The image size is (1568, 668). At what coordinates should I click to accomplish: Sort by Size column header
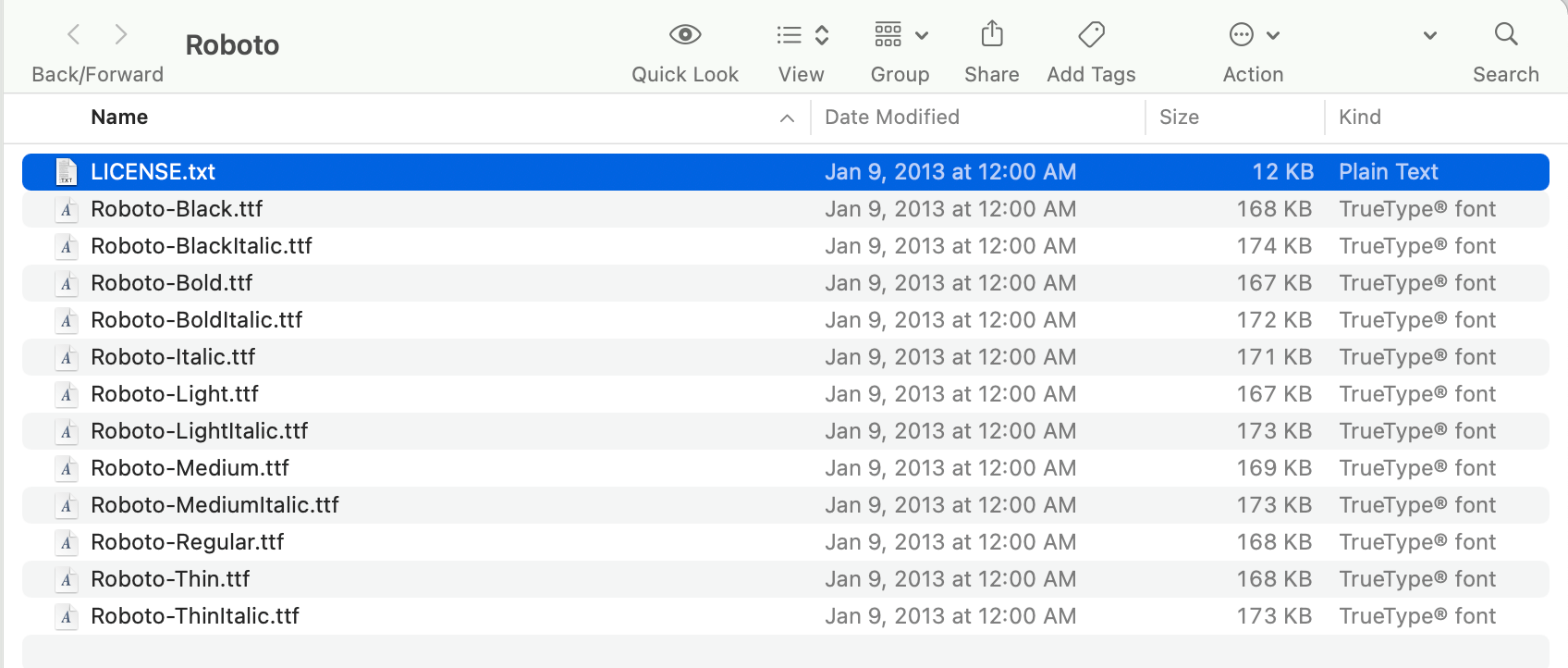click(1179, 118)
